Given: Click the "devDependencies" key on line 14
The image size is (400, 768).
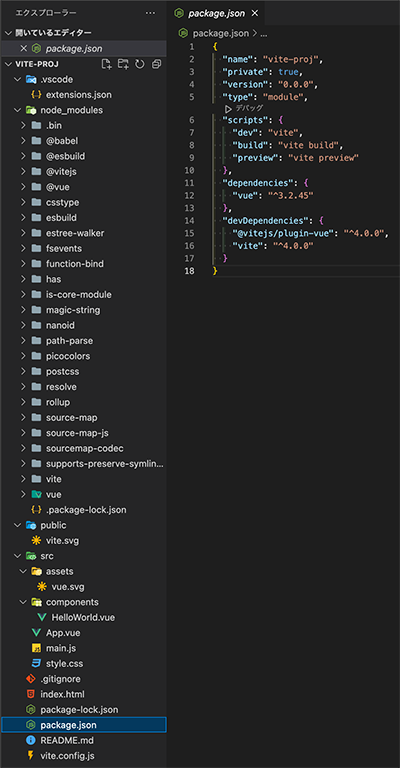Looking at the screenshot, I should point(264,220).
